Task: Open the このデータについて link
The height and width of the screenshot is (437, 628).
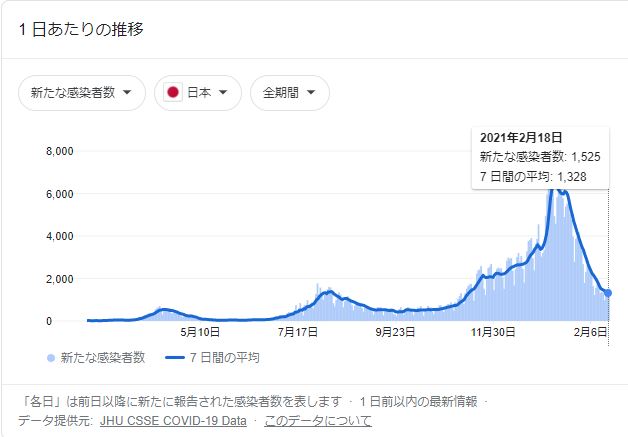Action: 318,421
